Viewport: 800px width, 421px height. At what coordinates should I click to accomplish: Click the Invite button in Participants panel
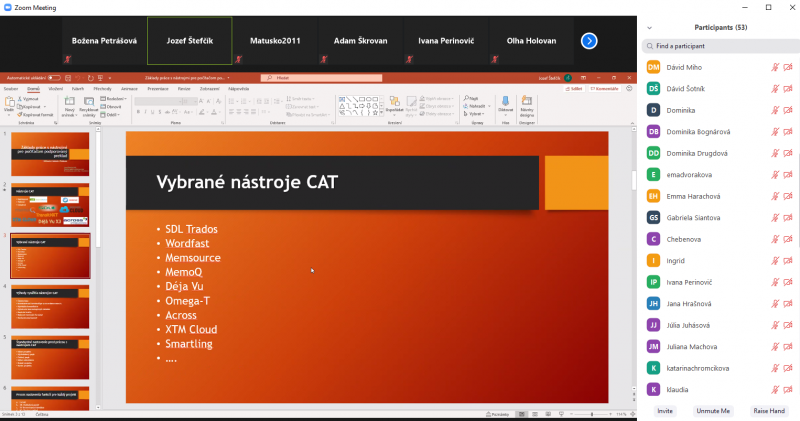pyautogui.click(x=665, y=411)
